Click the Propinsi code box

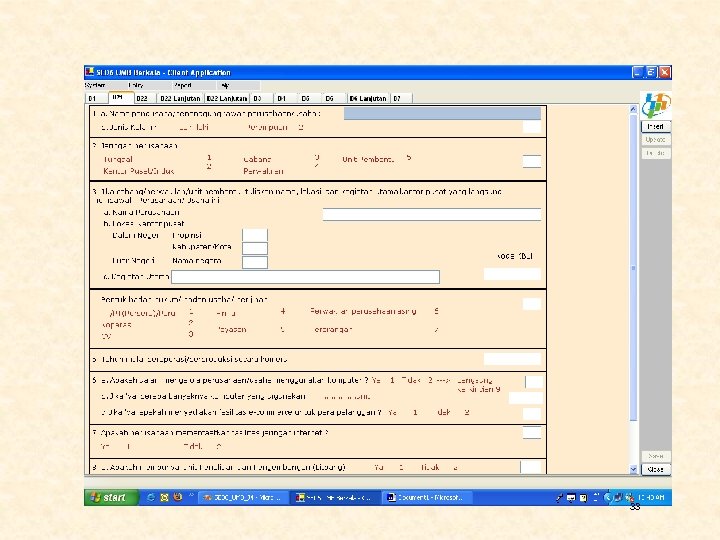pyautogui.click(x=255, y=235)
